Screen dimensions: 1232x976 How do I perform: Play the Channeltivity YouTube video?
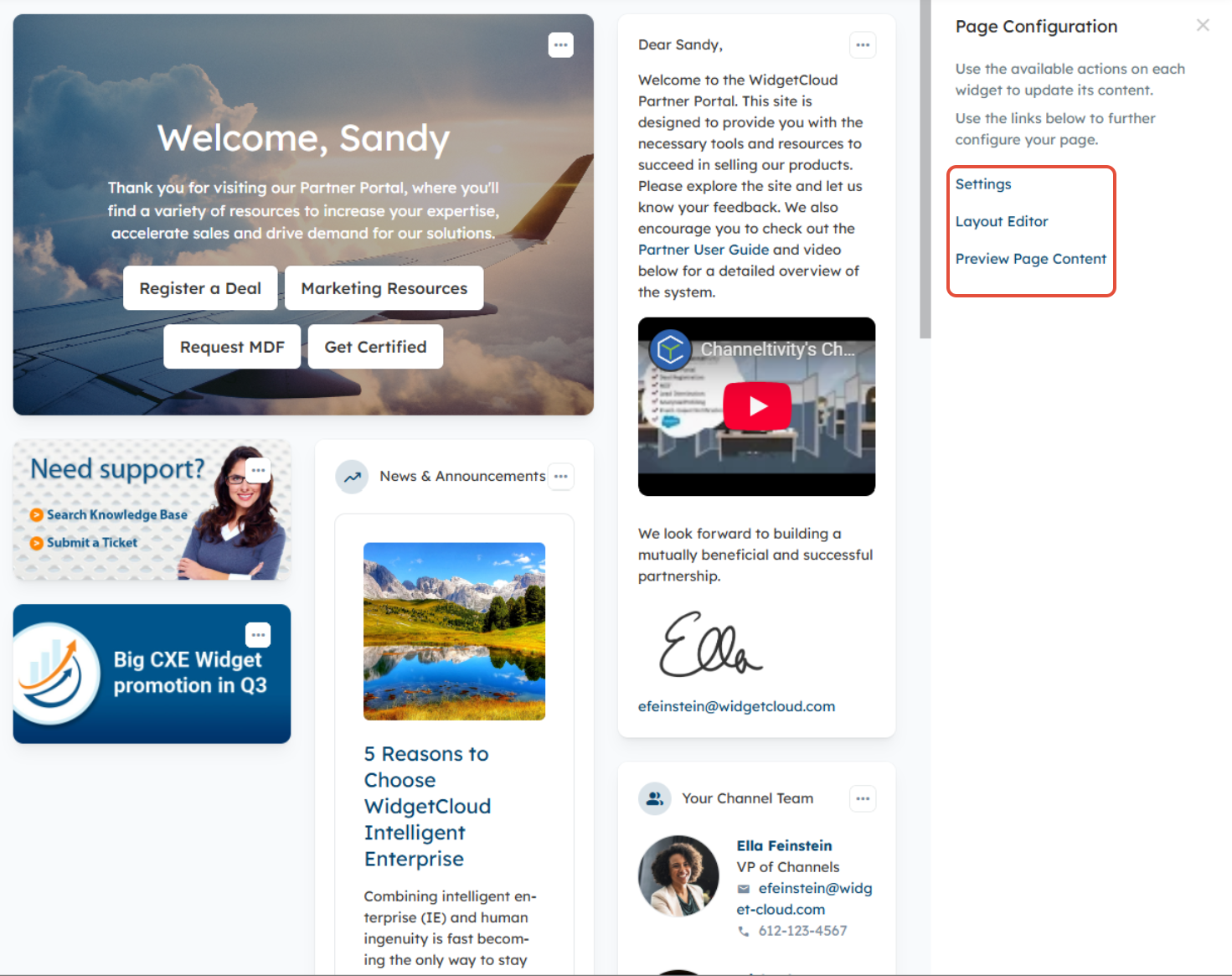(757, 406)
